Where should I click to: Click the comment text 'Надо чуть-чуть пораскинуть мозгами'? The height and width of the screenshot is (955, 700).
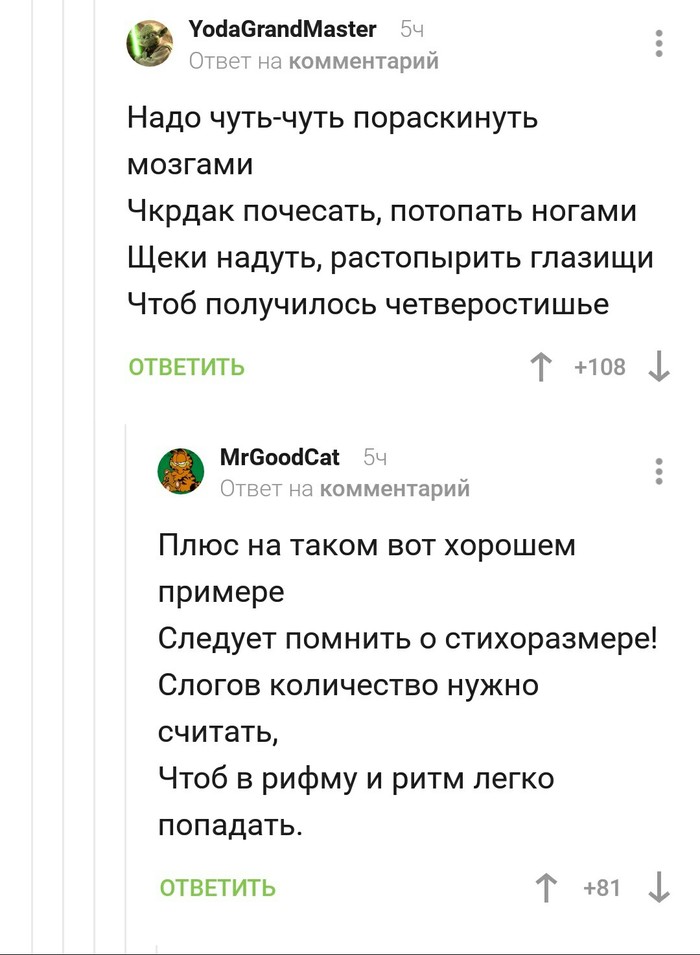[332, 140]
